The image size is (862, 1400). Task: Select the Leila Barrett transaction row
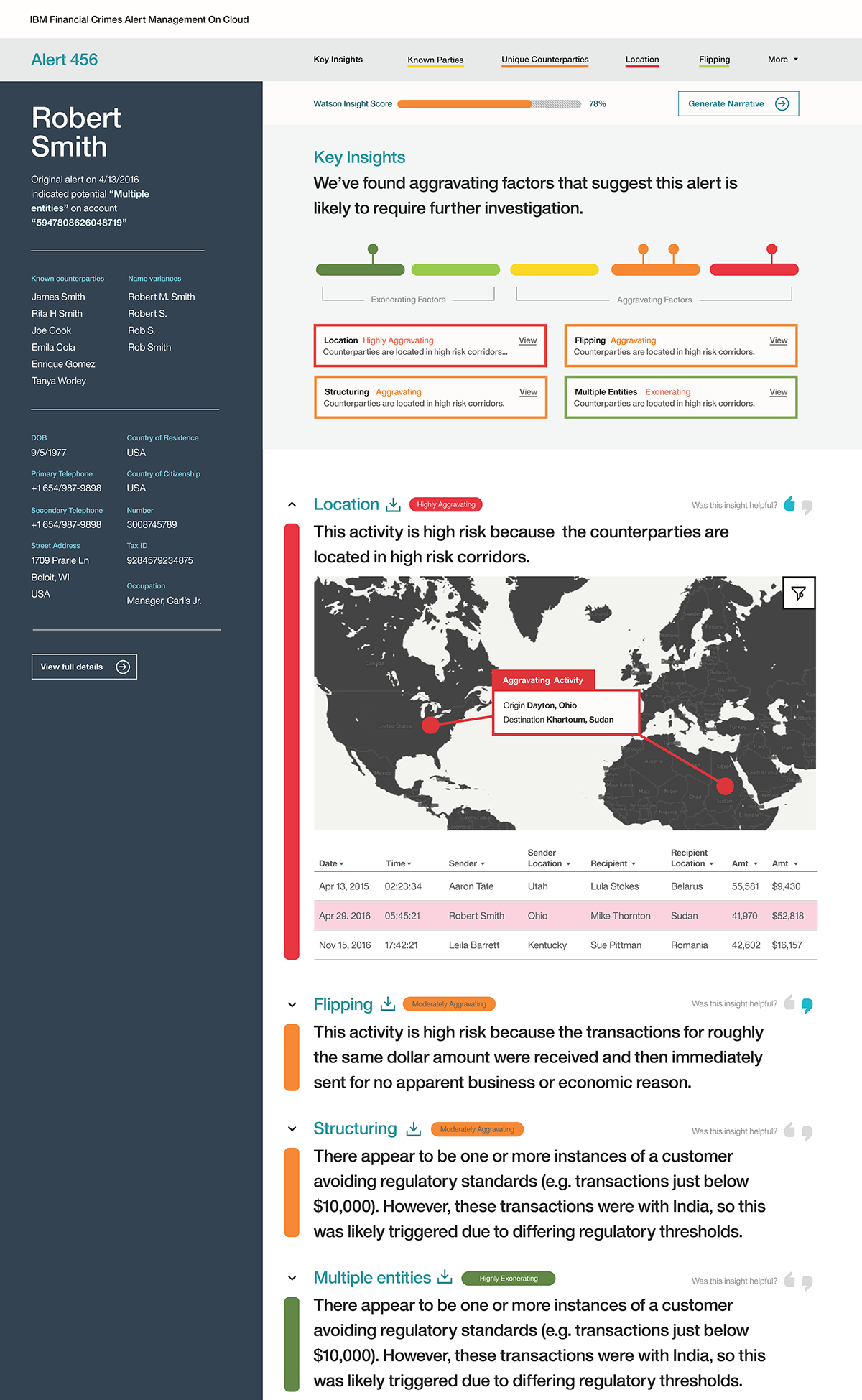tap(565, 945)
